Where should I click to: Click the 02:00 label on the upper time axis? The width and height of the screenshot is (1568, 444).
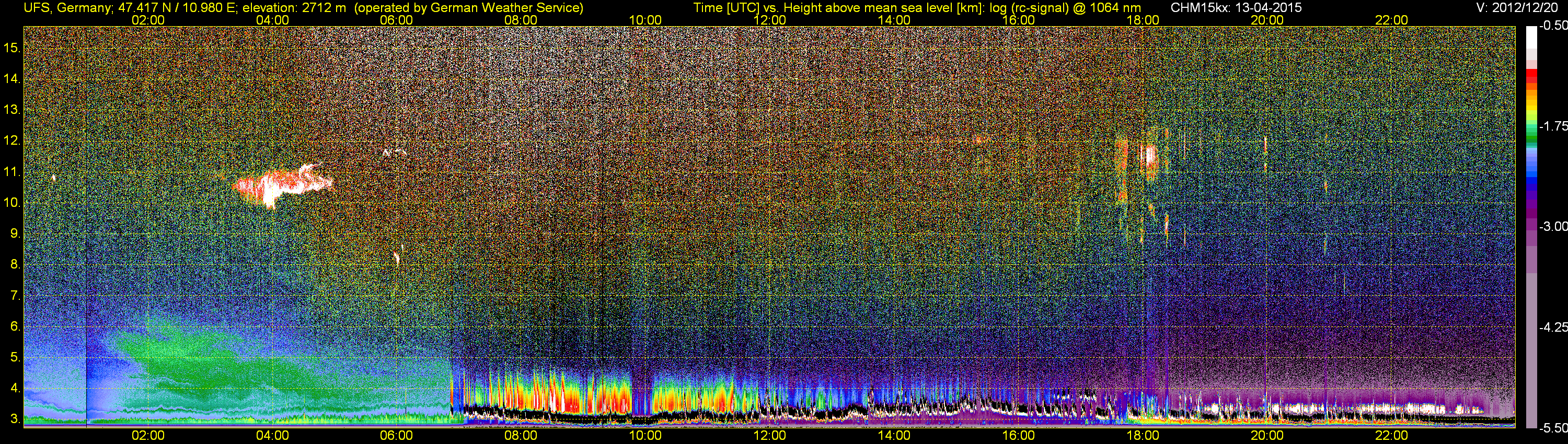coord(148,20)
